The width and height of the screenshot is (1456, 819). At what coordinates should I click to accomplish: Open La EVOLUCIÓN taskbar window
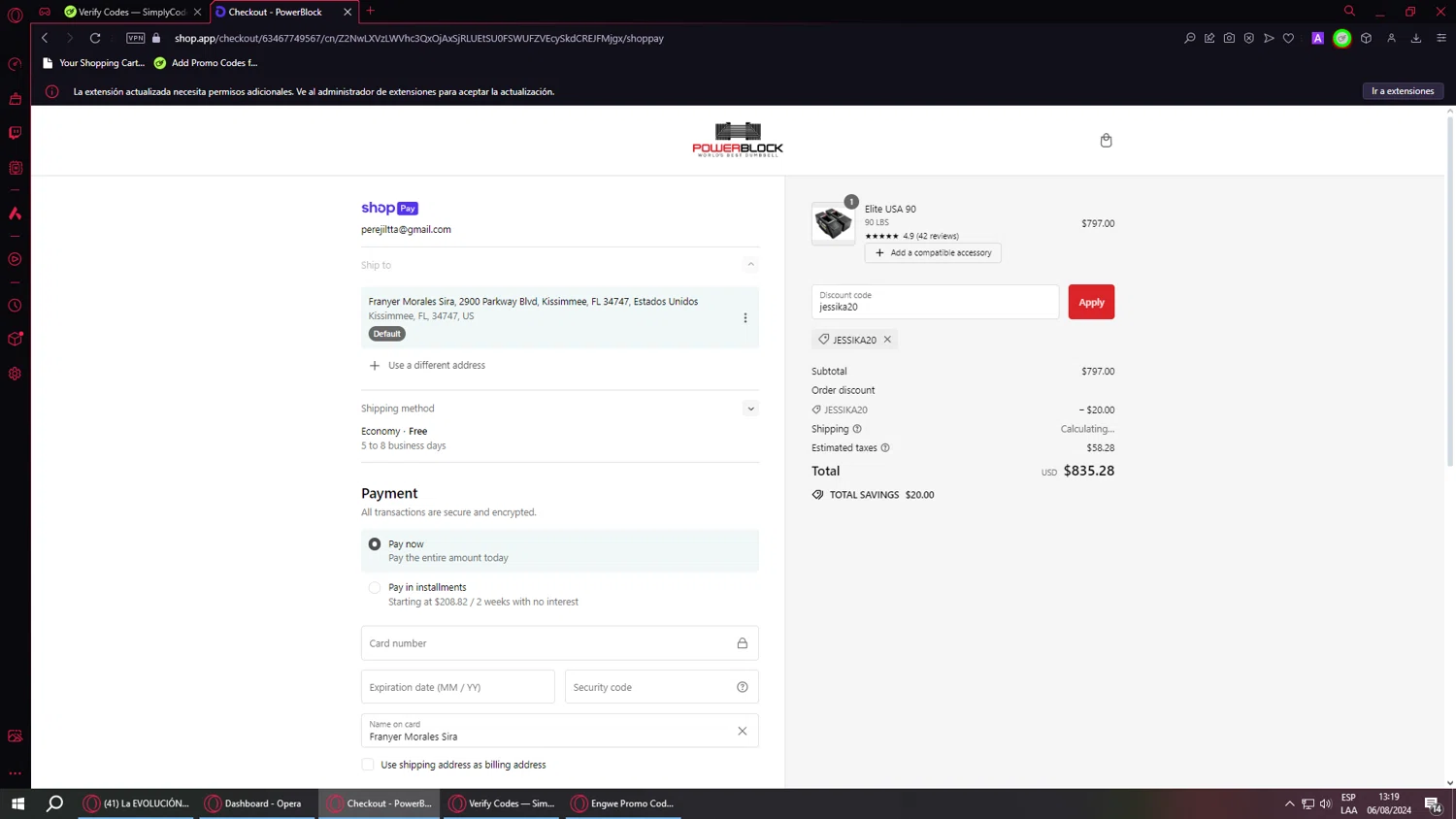pyautogui.click(x=136, y=803)
